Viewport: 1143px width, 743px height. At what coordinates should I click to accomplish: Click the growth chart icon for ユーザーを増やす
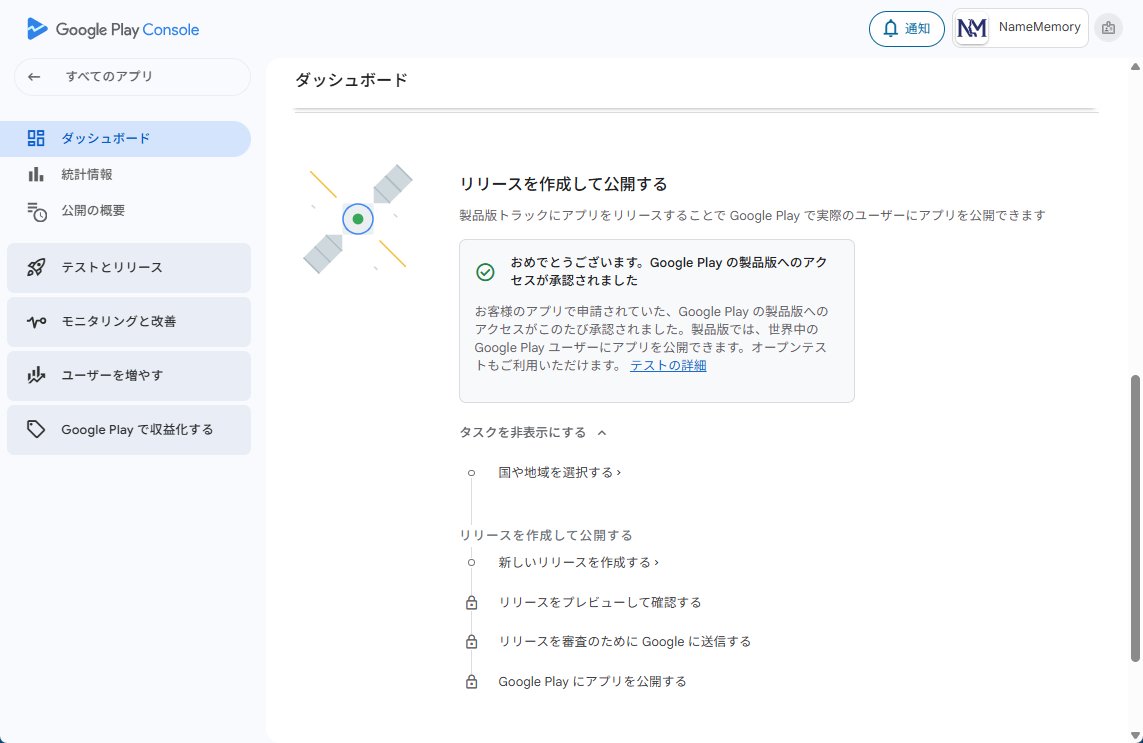click(x=36, y=376)
